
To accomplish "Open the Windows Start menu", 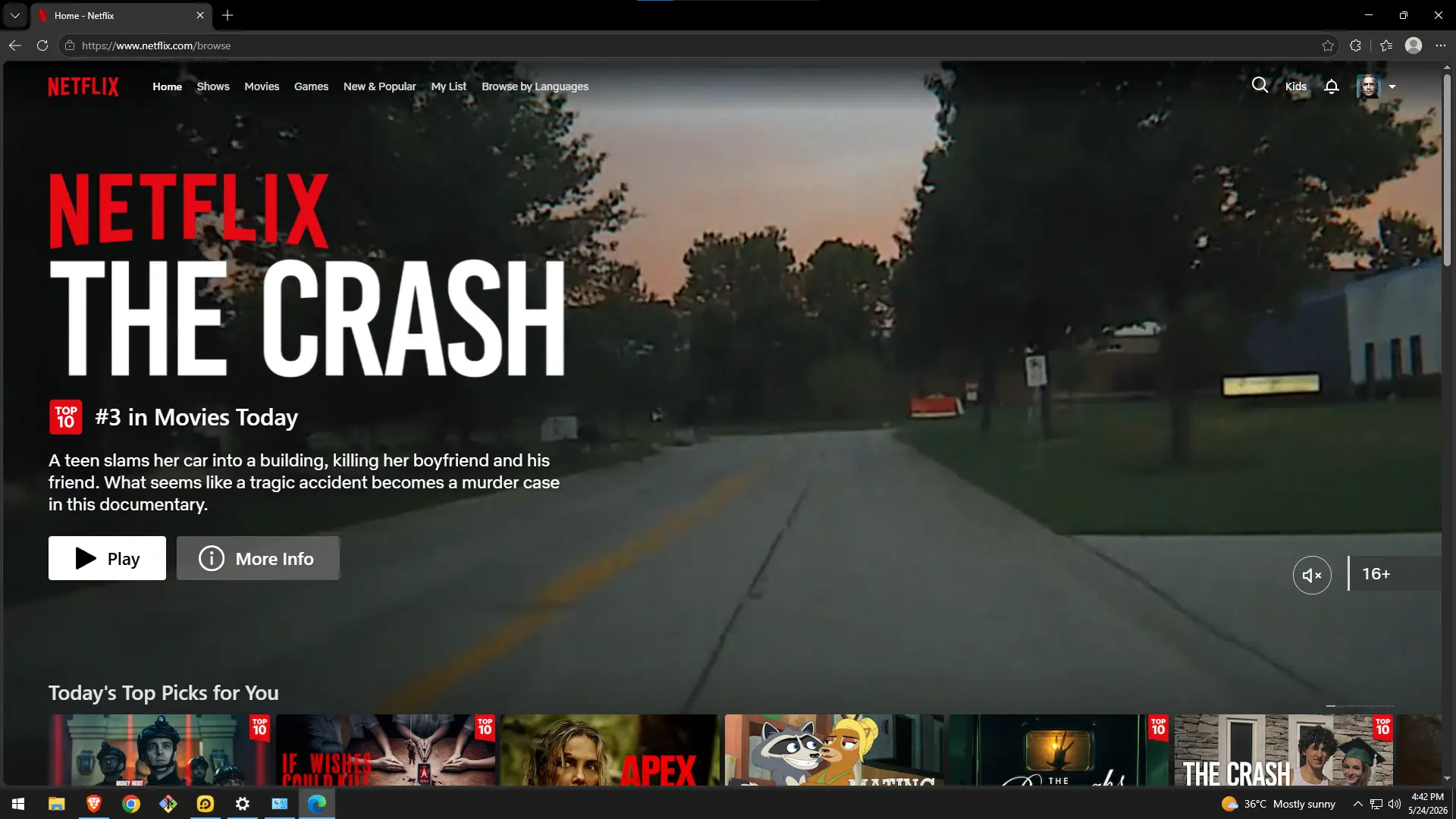I will point(18,804).
